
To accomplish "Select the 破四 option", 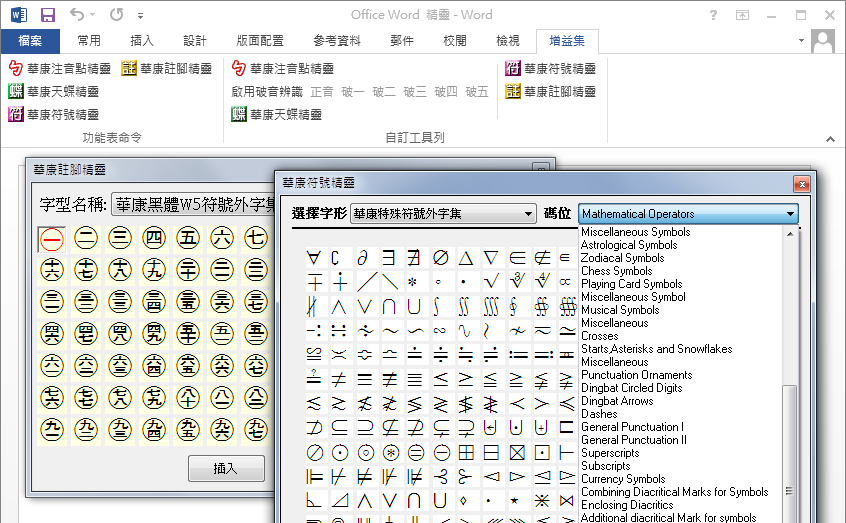I will [446, 92].
